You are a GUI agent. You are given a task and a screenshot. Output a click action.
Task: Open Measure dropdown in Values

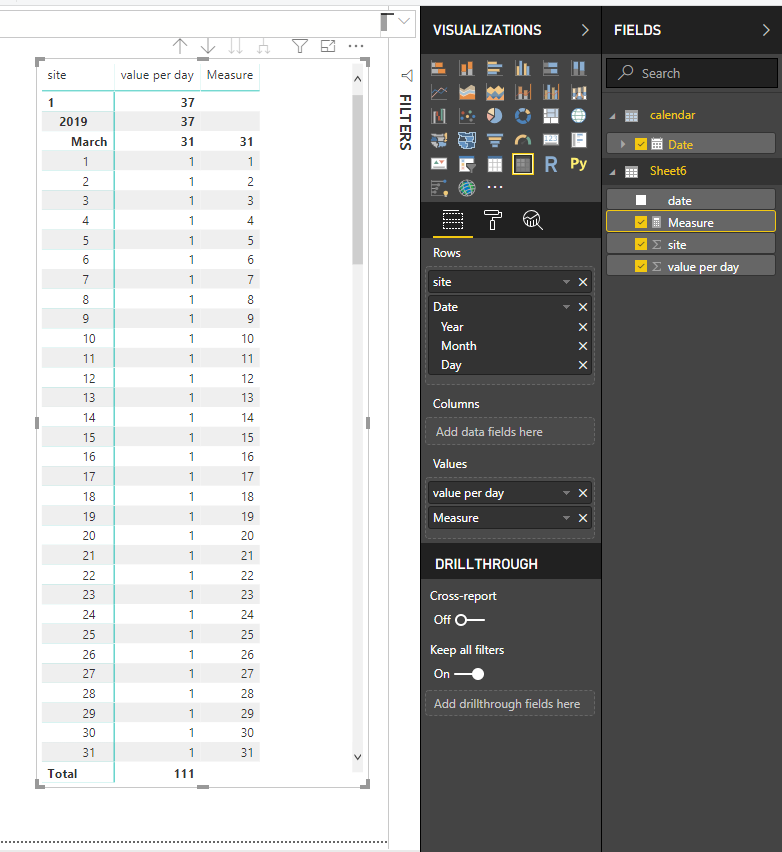tap(566, 518)
